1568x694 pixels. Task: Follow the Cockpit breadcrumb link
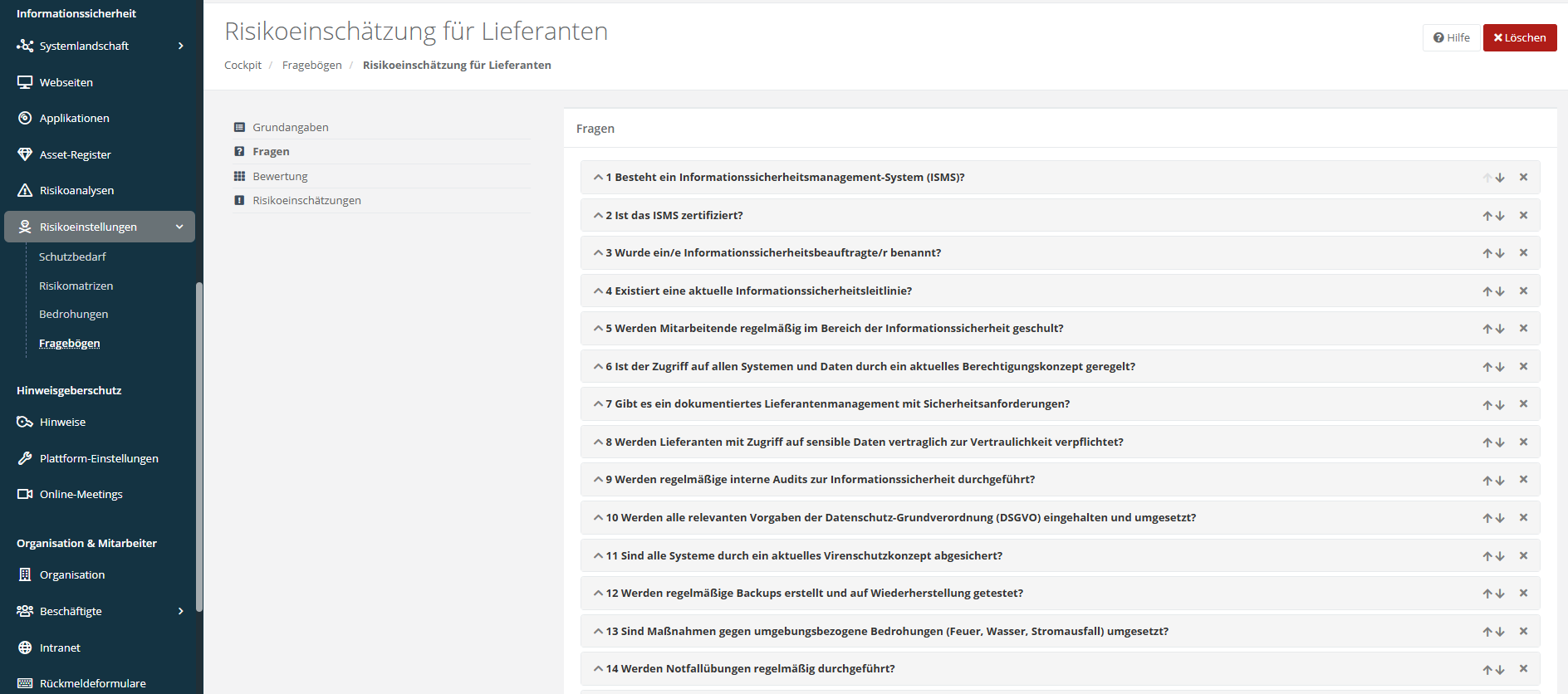coord(243,65)
